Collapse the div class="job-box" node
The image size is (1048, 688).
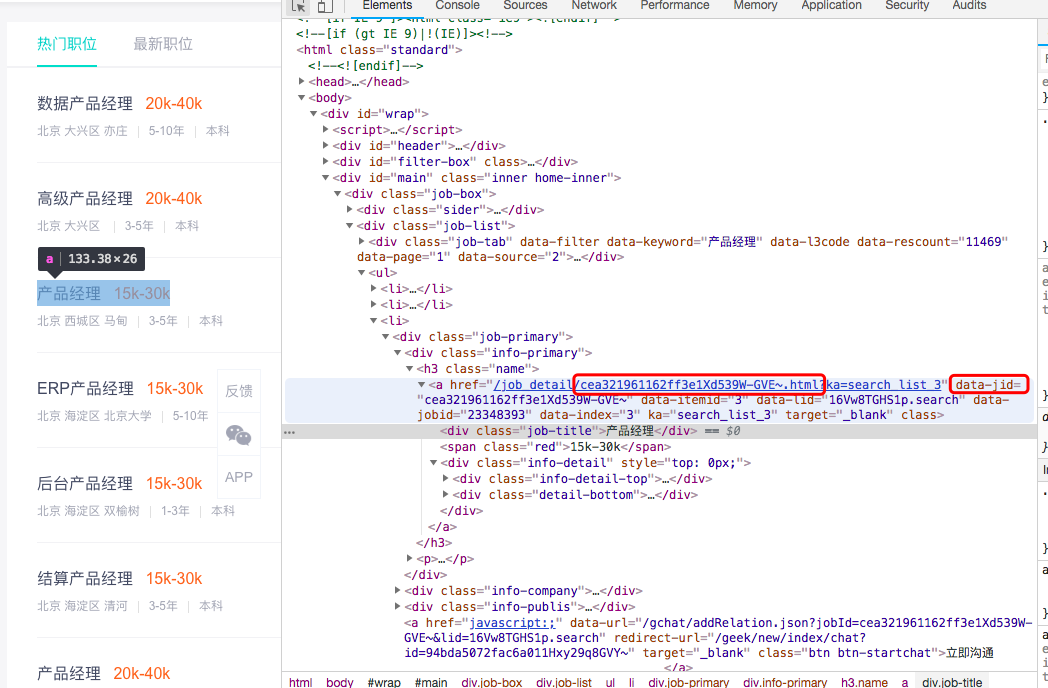pos(338,194)
